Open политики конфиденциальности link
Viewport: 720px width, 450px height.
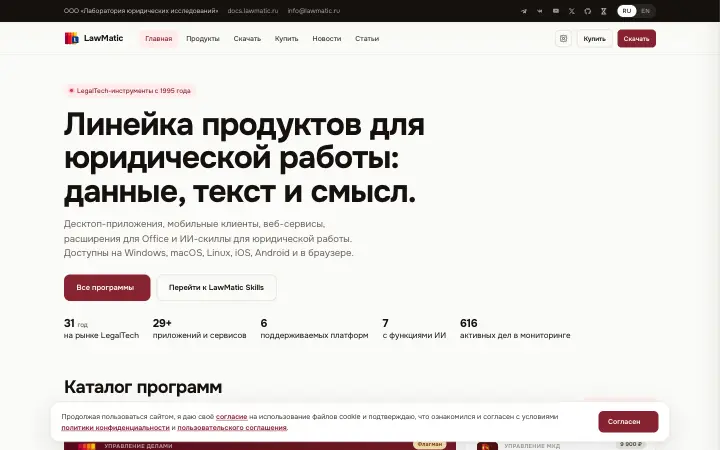tap(115, 428)
